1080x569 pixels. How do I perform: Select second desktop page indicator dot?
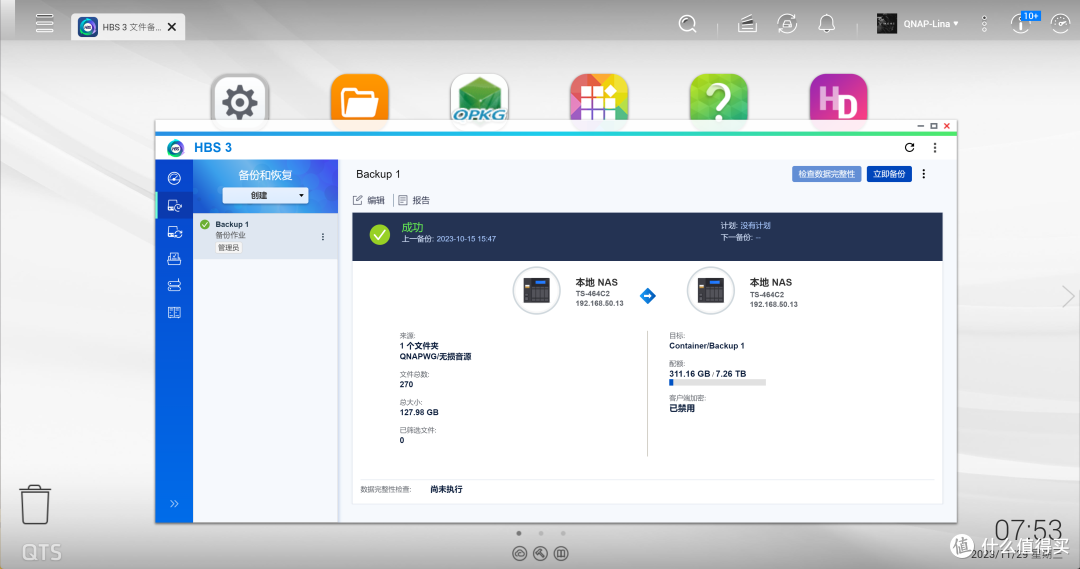[541, 533]
